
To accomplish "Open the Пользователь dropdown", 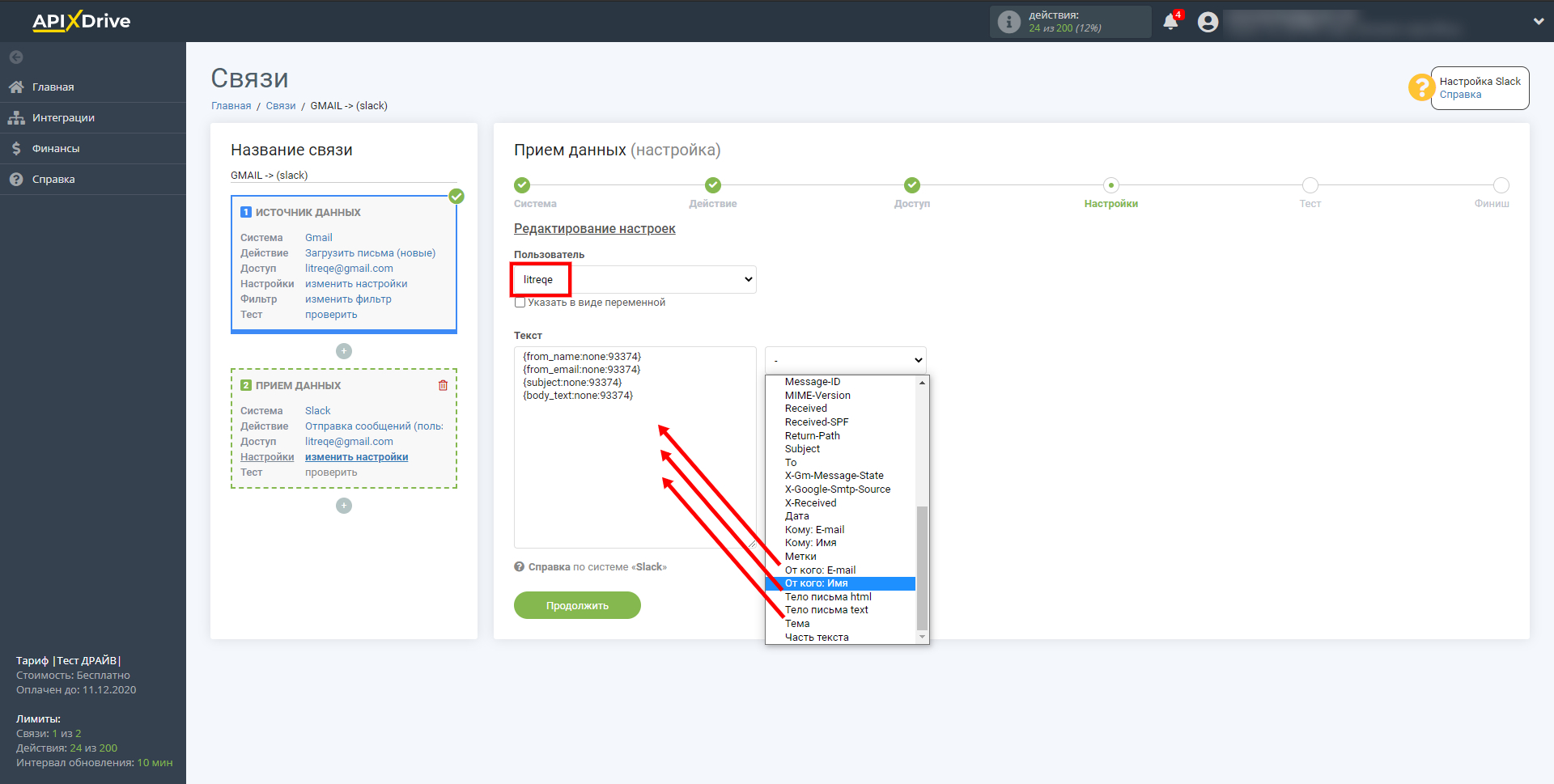I will click(635, 280).
